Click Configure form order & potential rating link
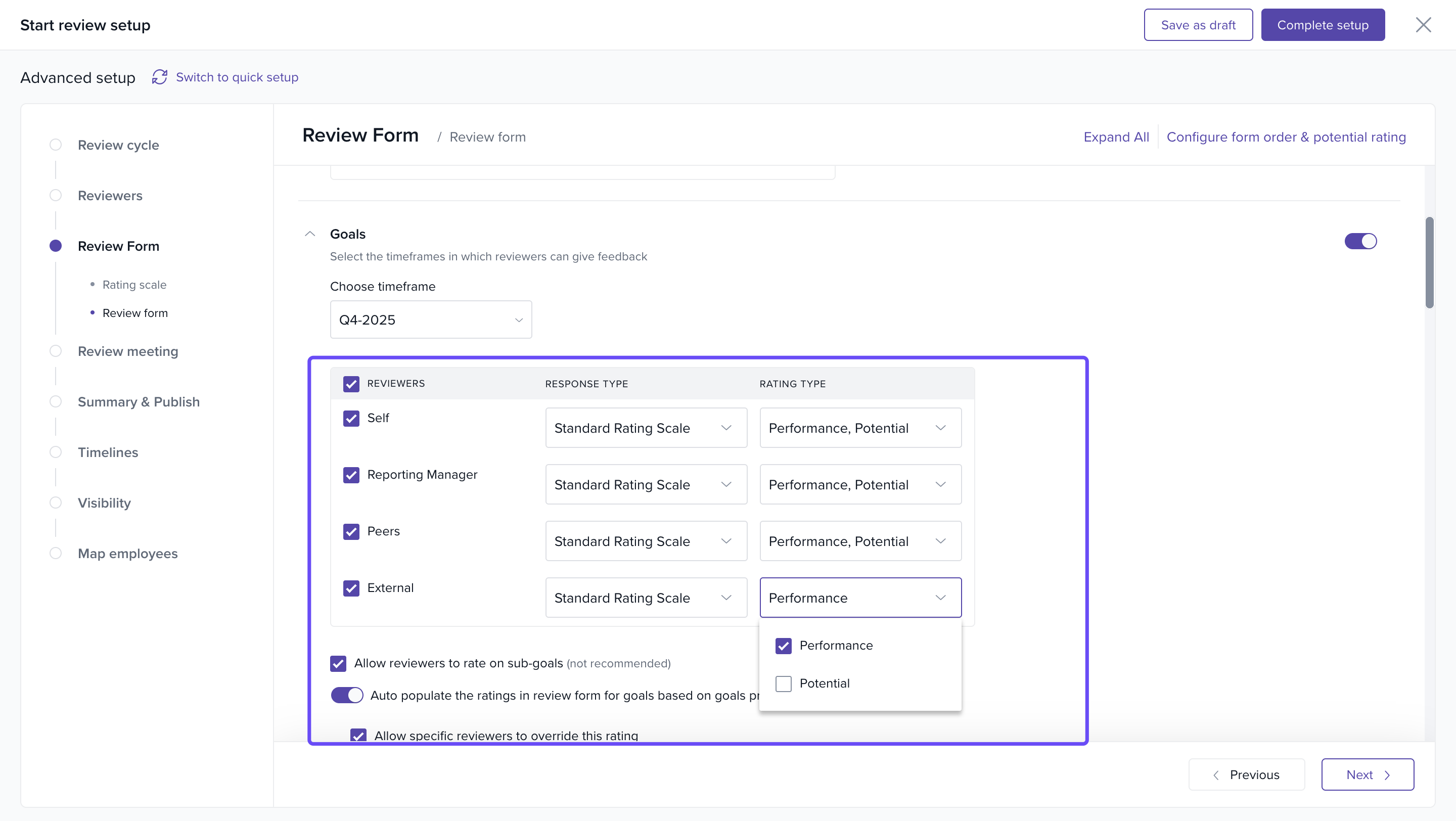The height and width of the screenshot is (821, 1456). point(1286,136)
